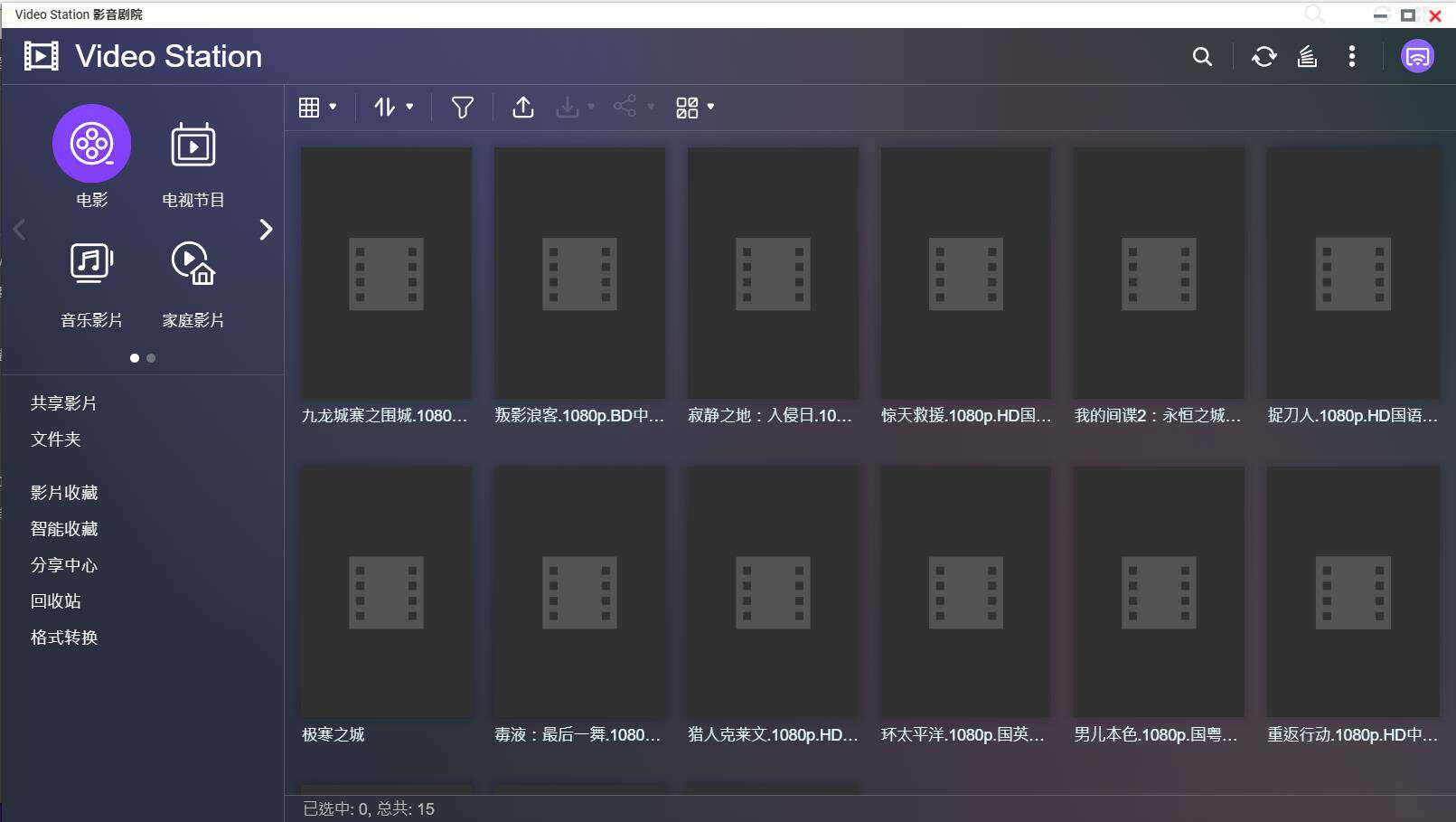Click the 男儿本色.1080p.国粤 title text
Image resolution: width=1456 pixels, height=822 pixels.
point(1156,735)
